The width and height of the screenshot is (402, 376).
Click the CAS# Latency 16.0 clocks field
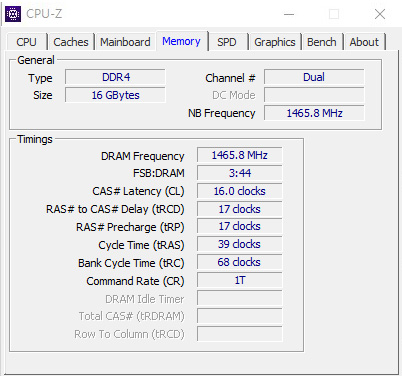239,191
